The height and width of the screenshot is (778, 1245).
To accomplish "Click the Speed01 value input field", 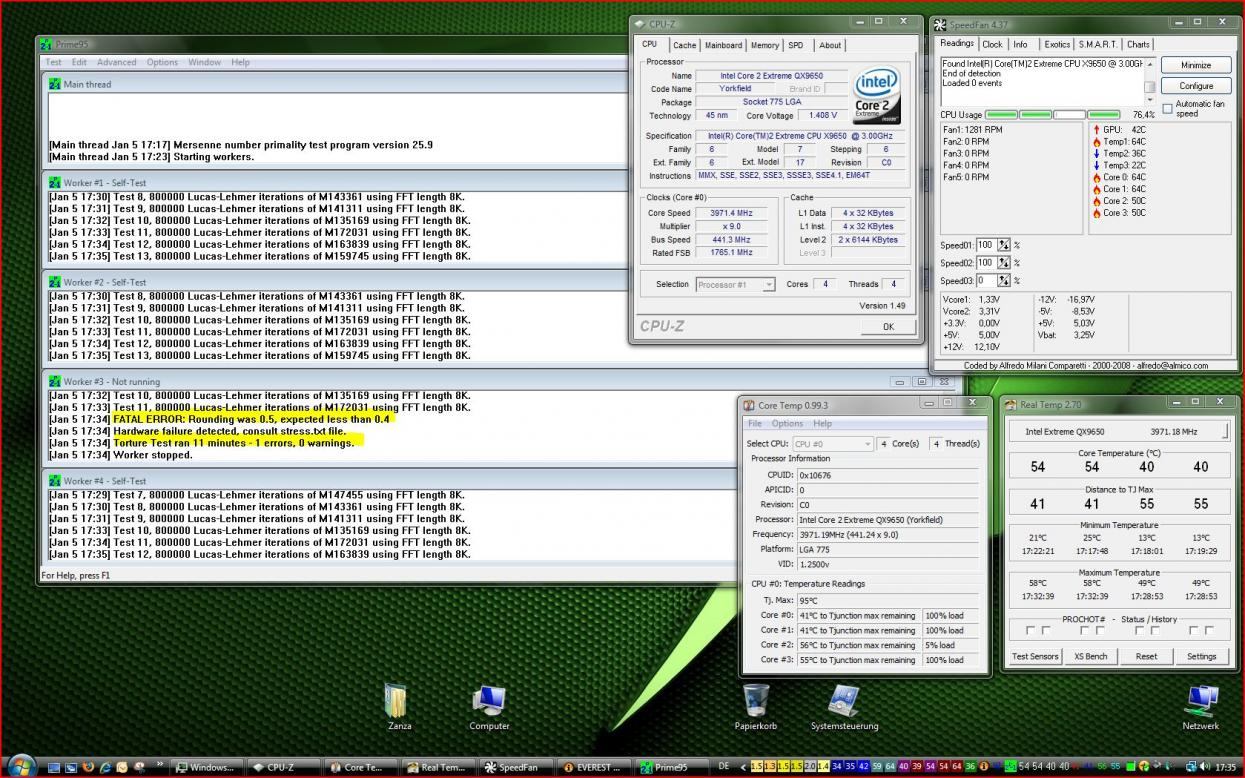I will pyautogui.click(x=986, y=245).
